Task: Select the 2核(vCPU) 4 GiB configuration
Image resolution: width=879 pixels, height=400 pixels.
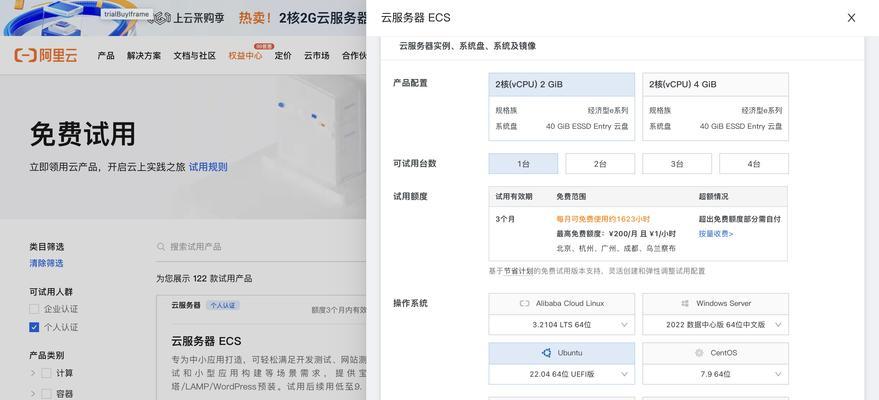Action: (715, 106)
